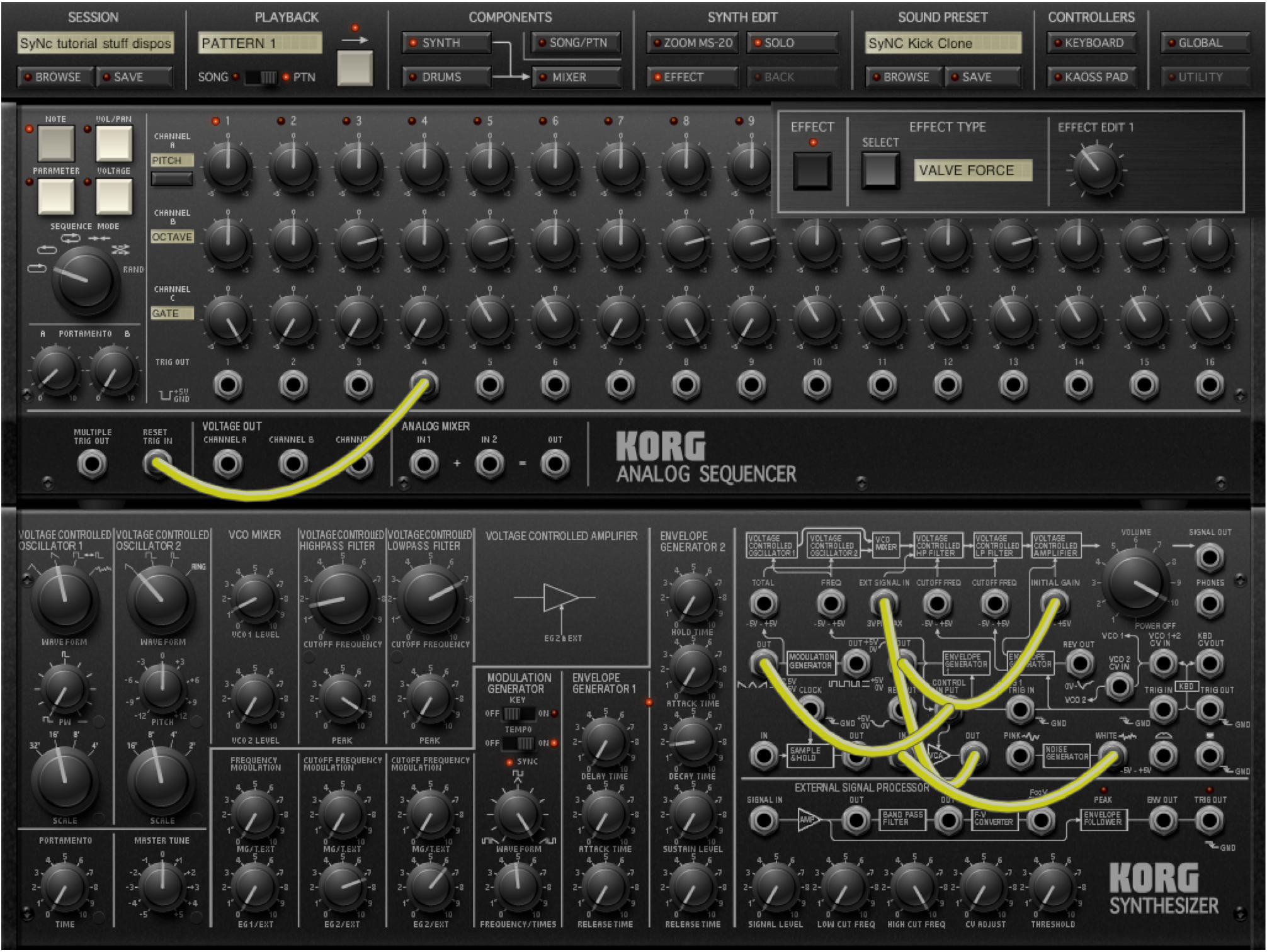Toggle the SONG/PTN playback switch
Image resolution: width=1267 pixels, height=952 pixels.
coord(260,77)
